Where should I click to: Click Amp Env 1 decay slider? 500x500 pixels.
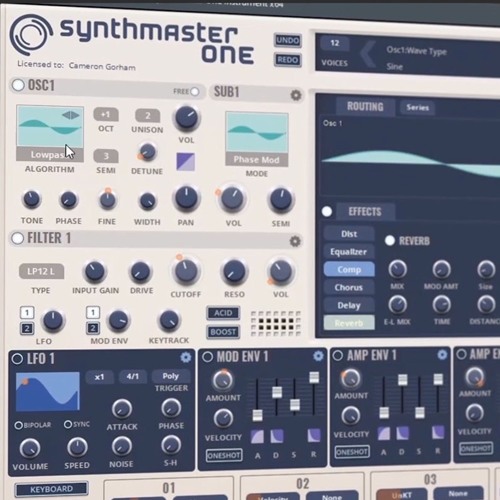click(x=402, y=379)
